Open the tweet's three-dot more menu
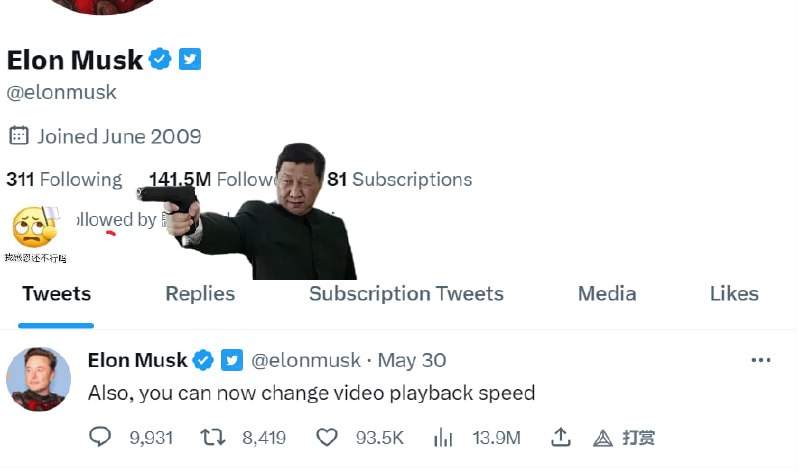Image resolution: width=800 pixels, height=472 pixels. [x=761, y=360]
